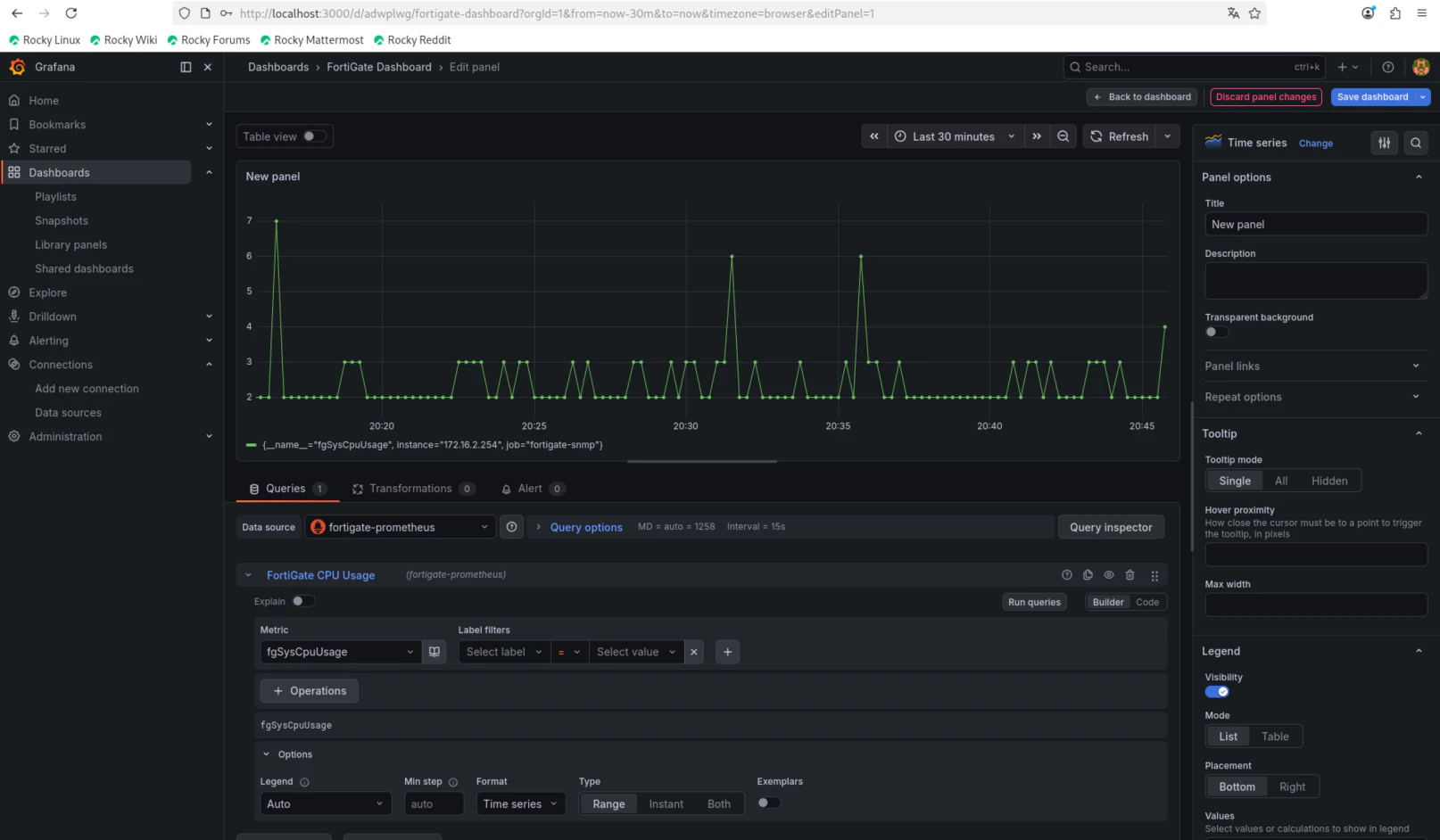Open the refresh interval dropdown arrow

click(1167, 136)
